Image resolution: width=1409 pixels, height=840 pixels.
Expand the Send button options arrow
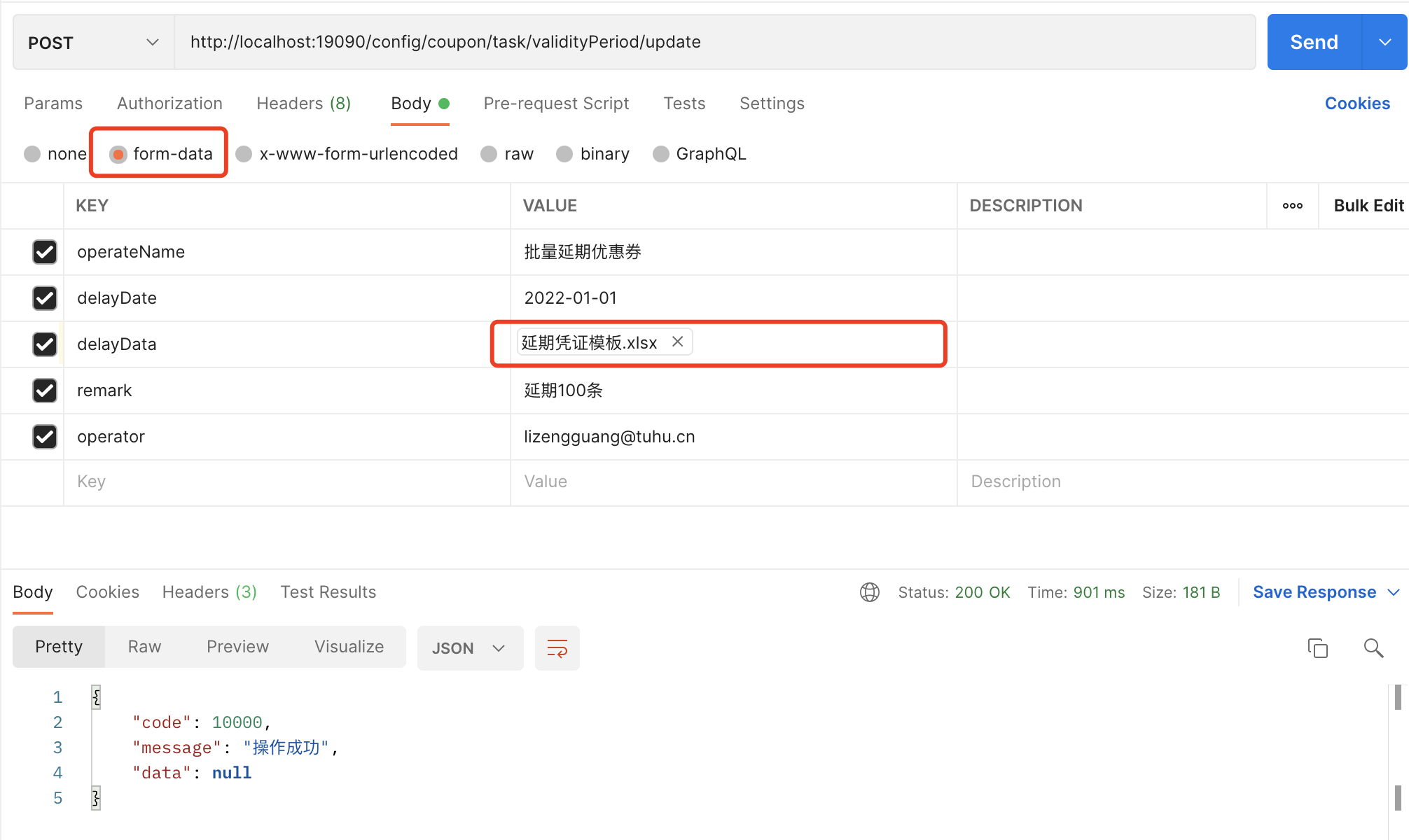(1384, 42)
